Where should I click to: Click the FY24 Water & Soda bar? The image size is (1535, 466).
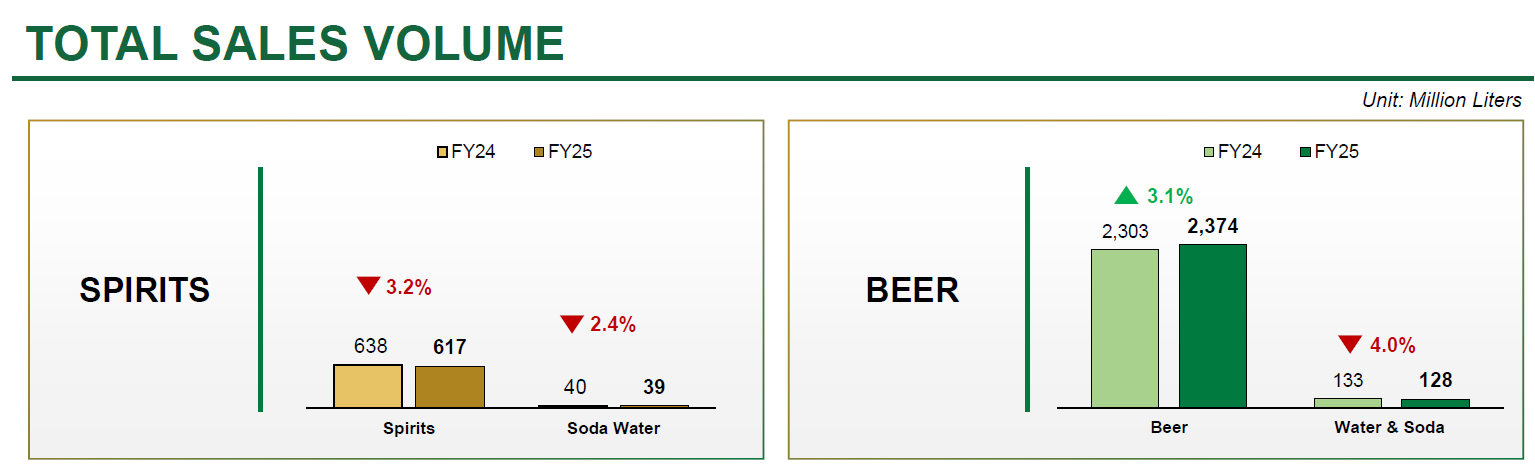(1347, 402)
